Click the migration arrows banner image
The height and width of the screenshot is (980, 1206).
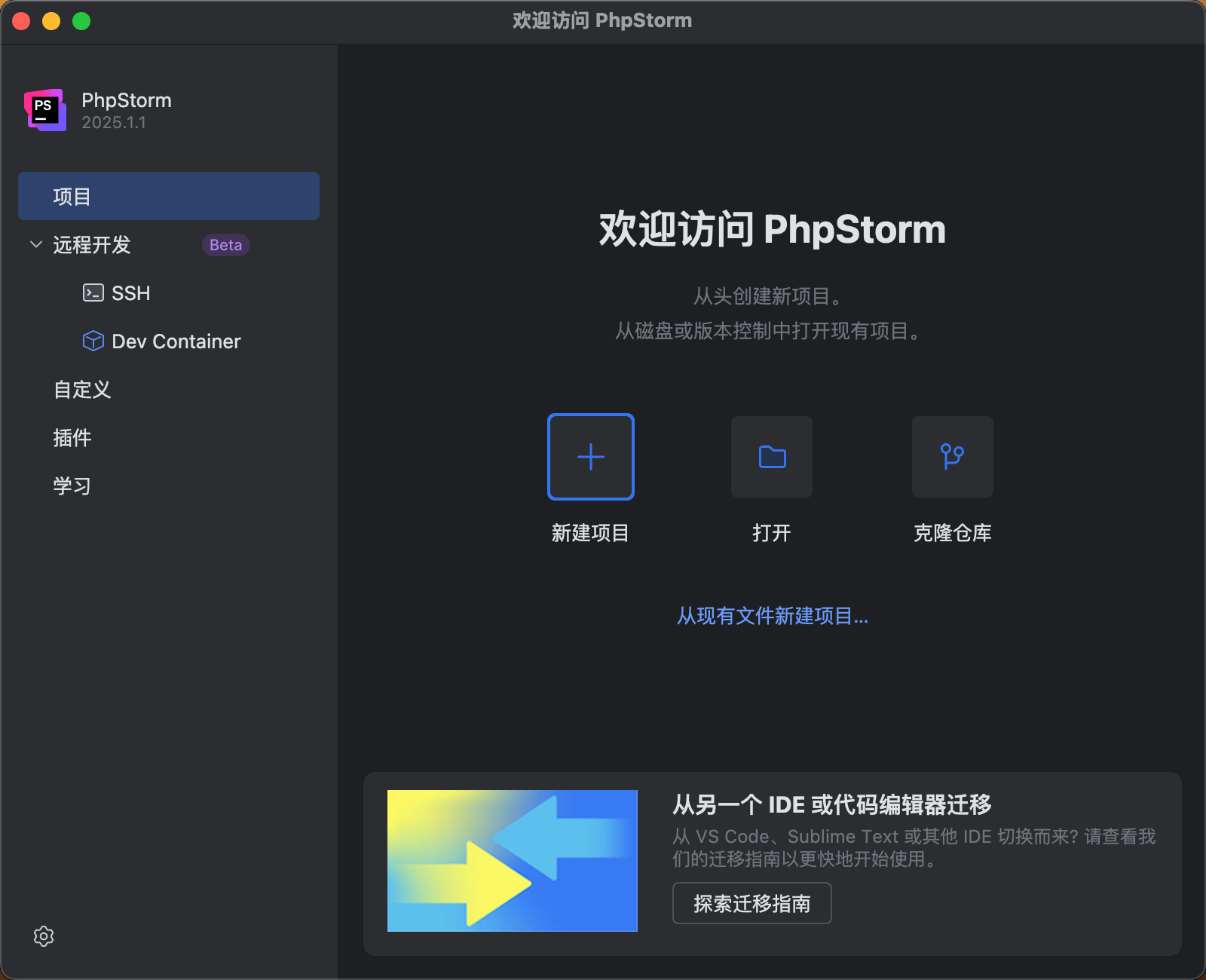[512, 861]
